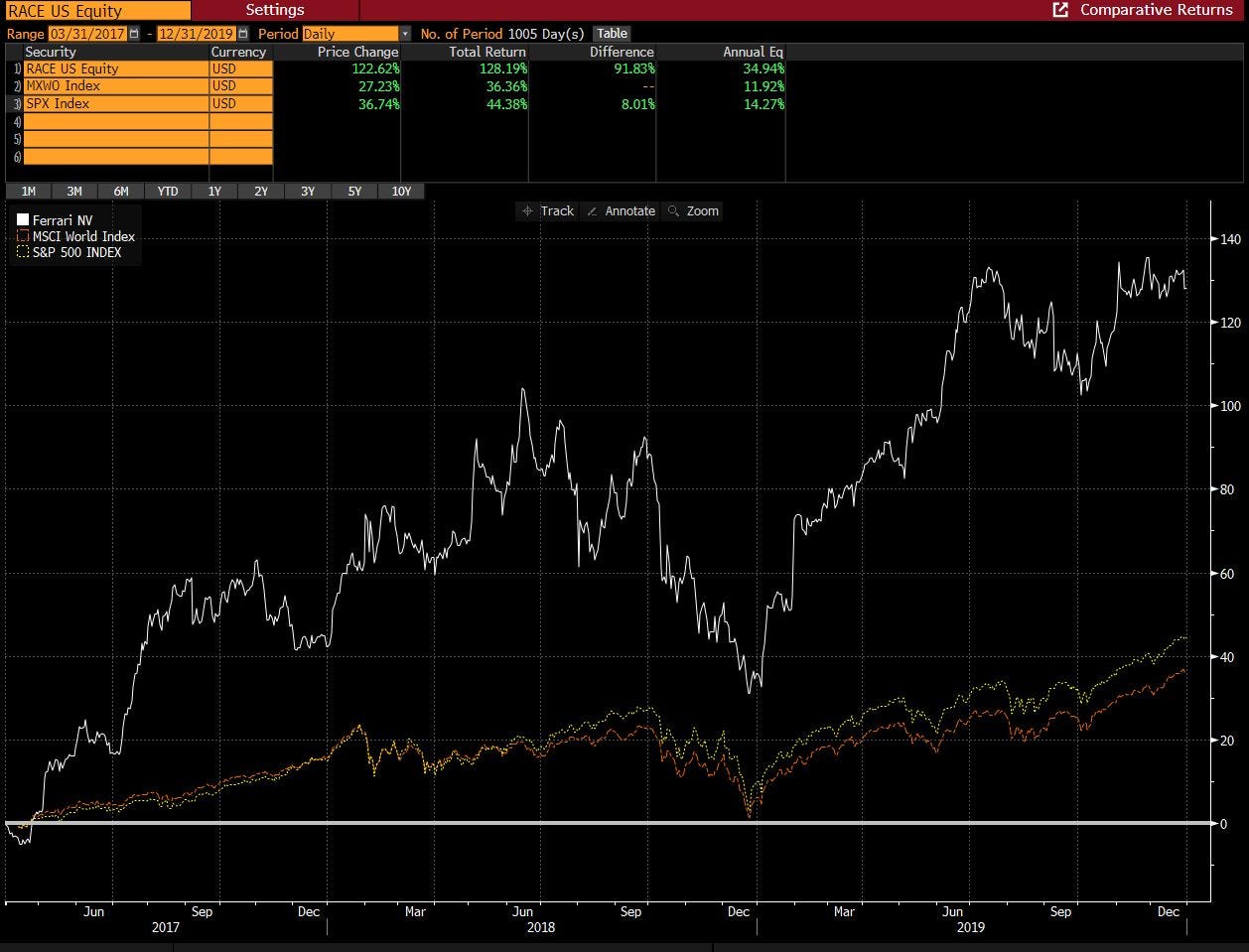Select the SPX Index security cell

115,103
